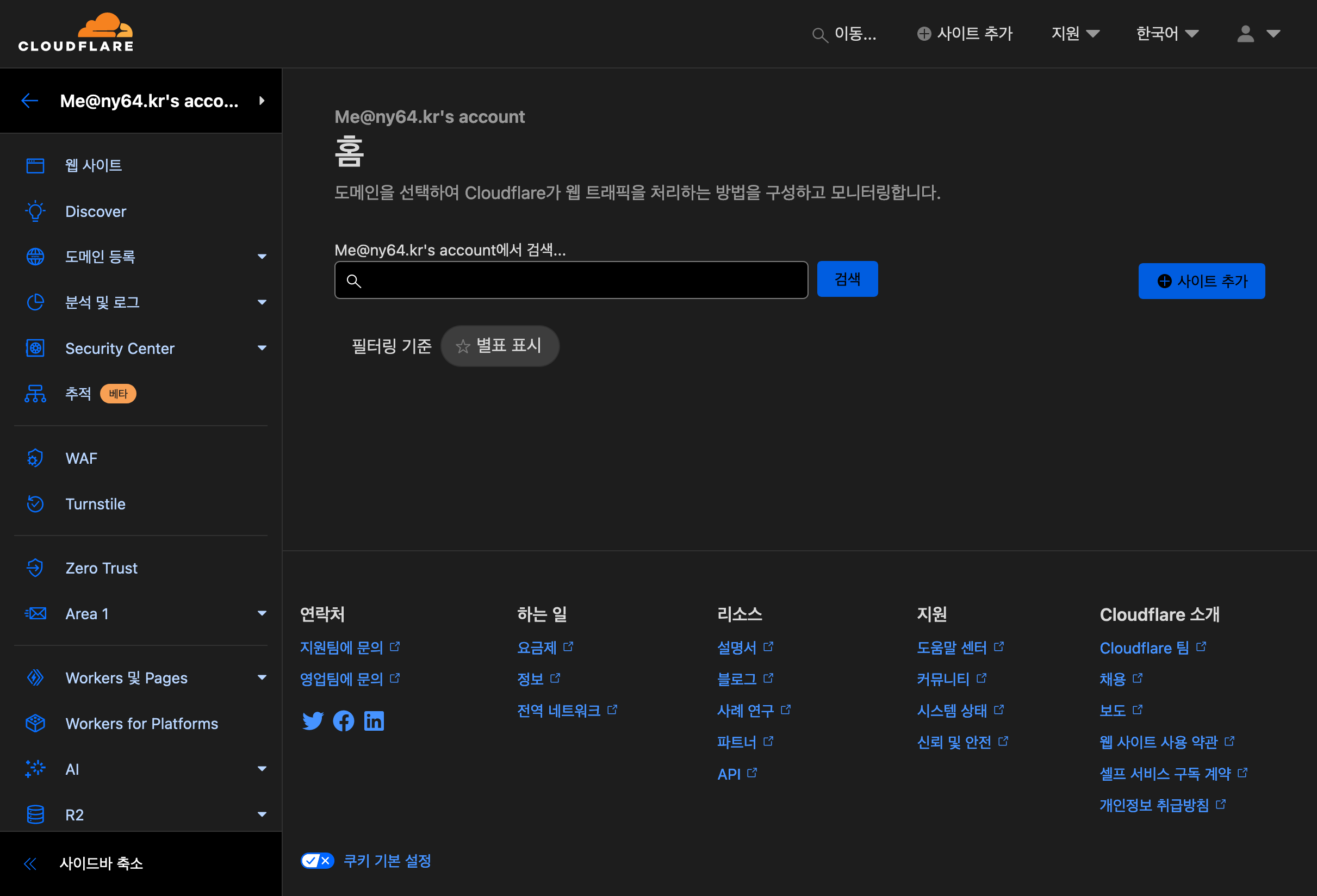The image size is (1317, 896).
Task: Expand the R2 submenu arrow
Action: point(262,814)
